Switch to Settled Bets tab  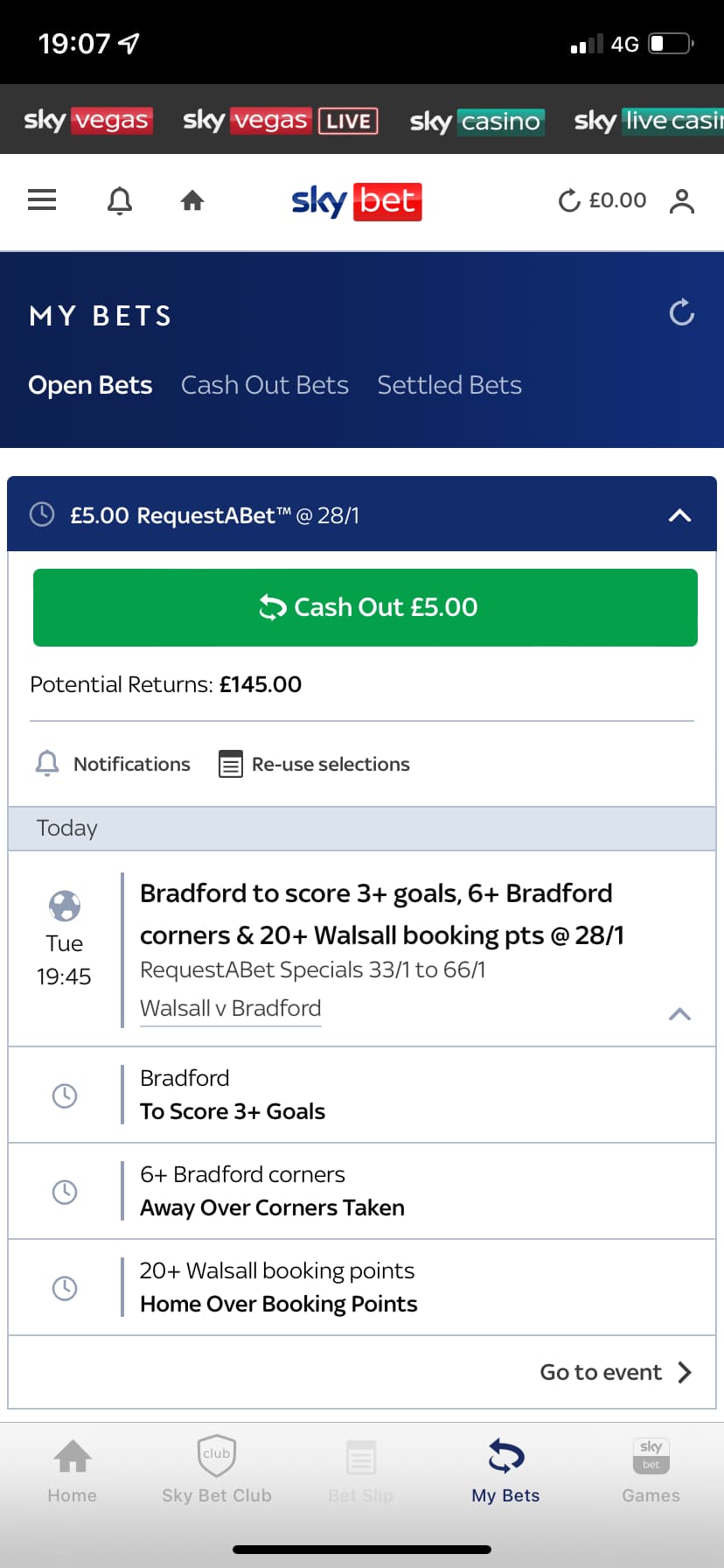[x=449, y=385]
